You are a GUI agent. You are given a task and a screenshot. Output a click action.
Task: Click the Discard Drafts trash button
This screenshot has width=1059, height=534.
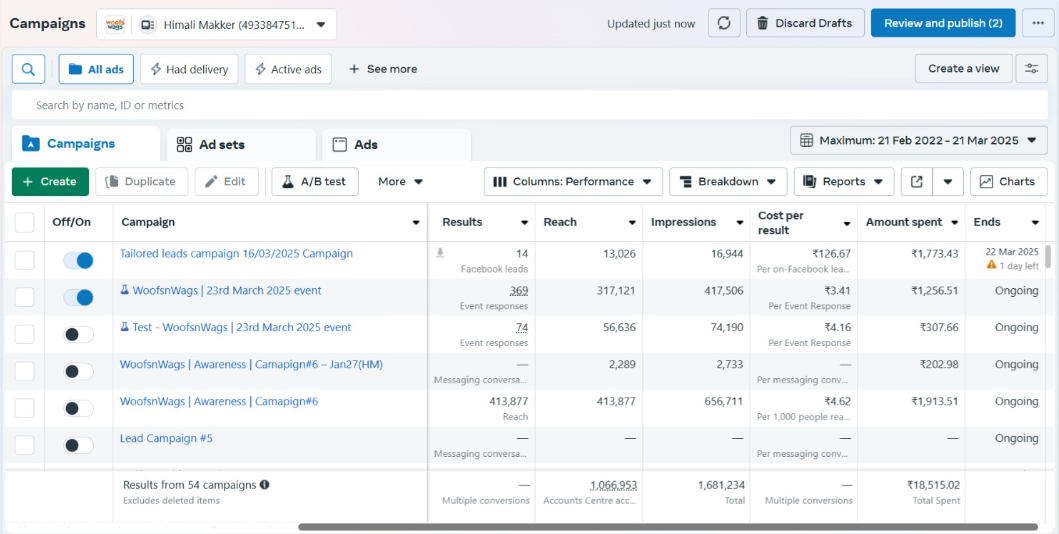(x=805, y=23)
